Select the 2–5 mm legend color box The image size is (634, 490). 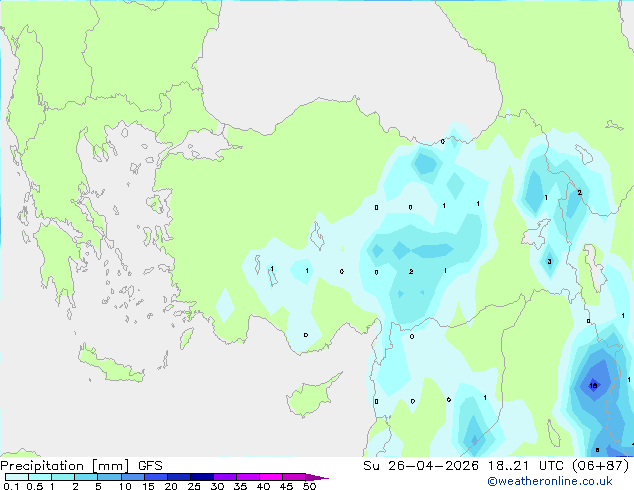(86, 477)
